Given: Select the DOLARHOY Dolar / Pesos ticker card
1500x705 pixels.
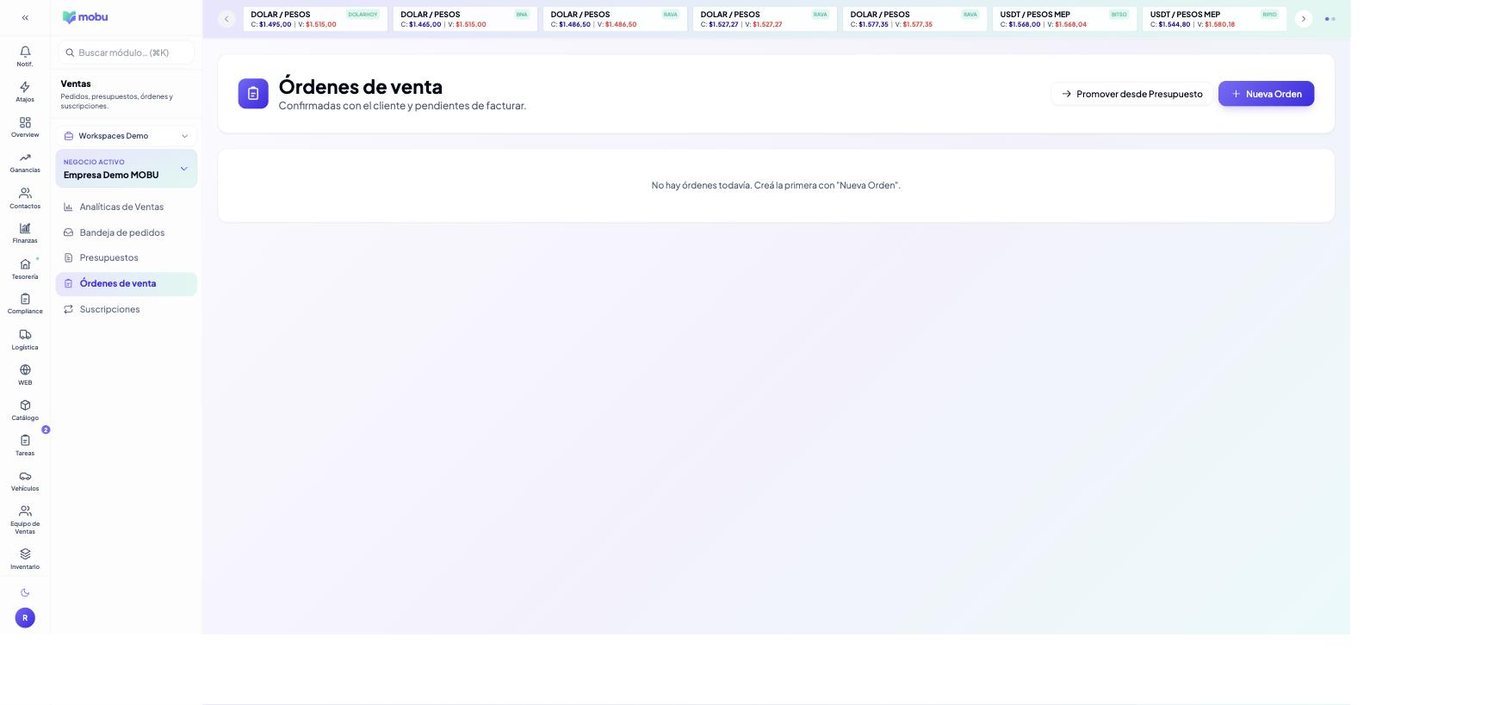Looking at the screenshot, I should click(x=315, y=19).
